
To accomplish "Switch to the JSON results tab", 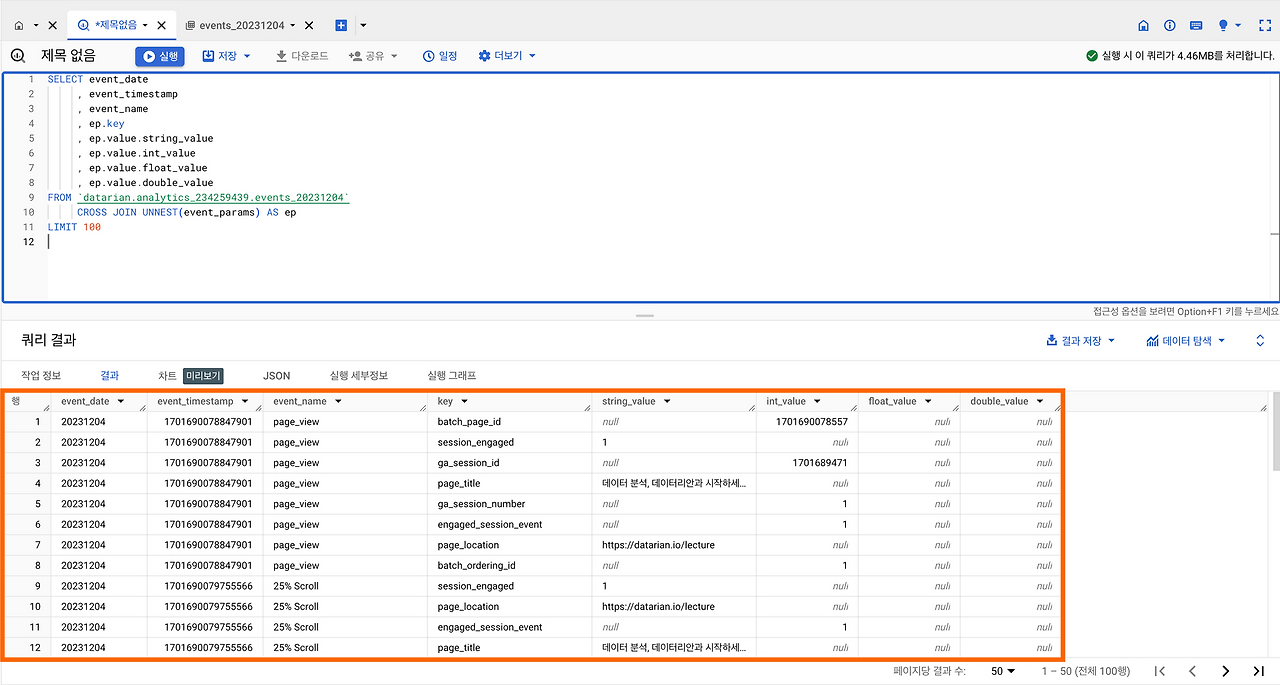I will 276,375.
